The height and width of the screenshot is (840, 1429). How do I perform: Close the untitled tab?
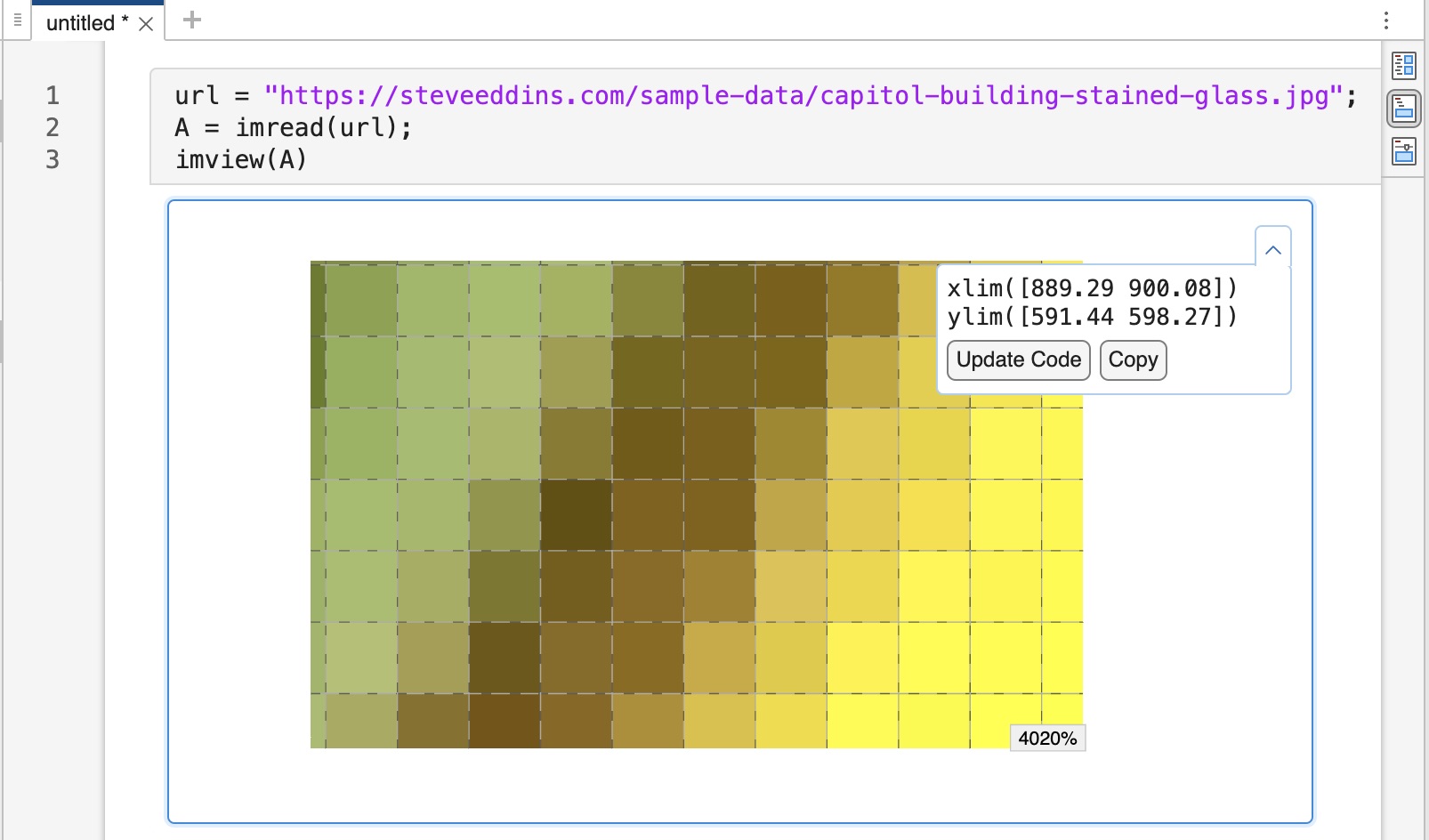(147, 24)
